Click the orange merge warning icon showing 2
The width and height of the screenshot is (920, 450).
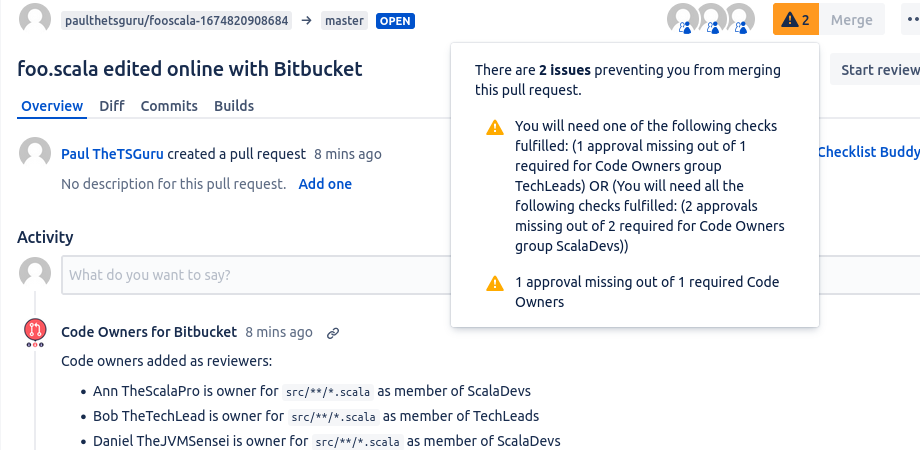pos(795,19)
